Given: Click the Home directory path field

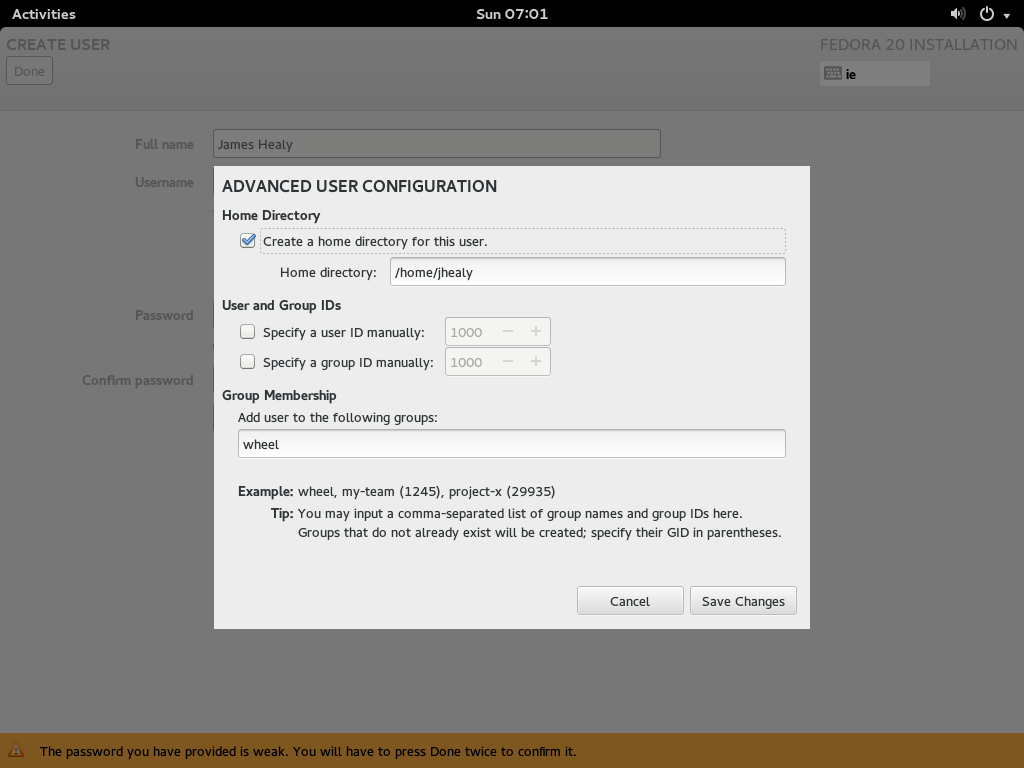Looking at the screenshot, I should pos(587,272).
